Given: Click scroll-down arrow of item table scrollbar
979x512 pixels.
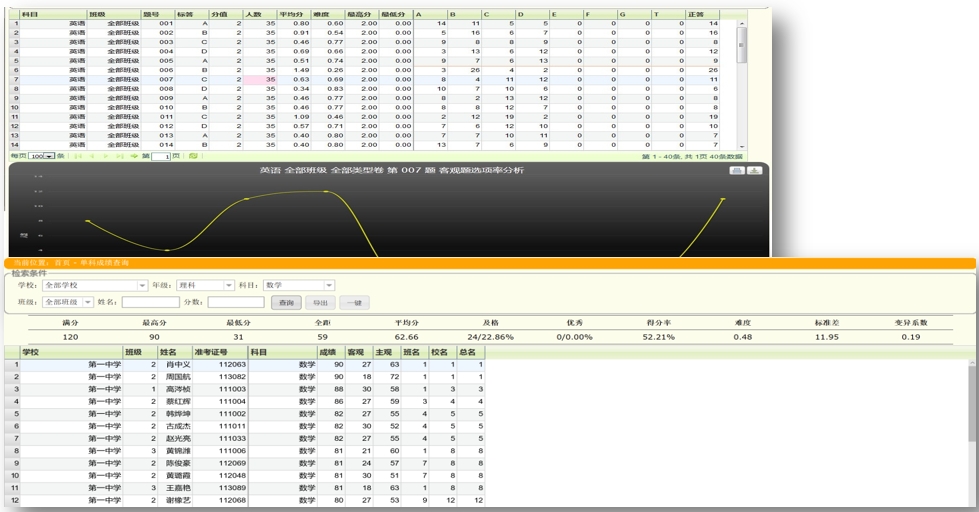Looking at the screenshot, I should point(742,145).
